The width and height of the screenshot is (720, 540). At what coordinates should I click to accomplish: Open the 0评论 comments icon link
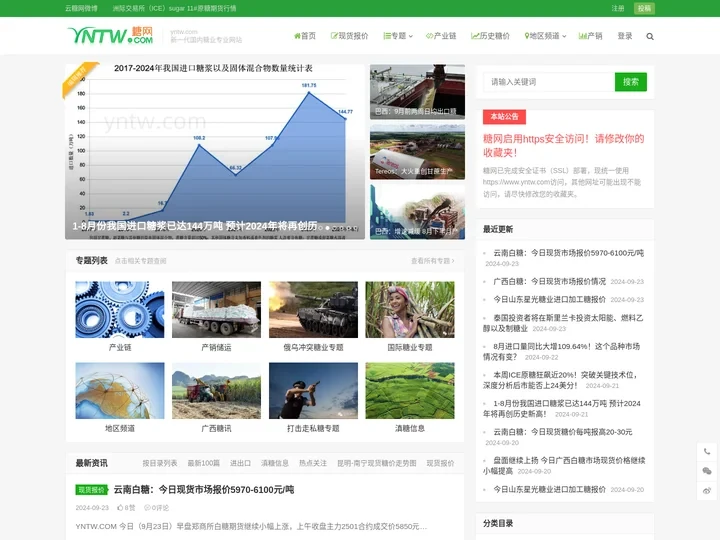coord(157,507)
